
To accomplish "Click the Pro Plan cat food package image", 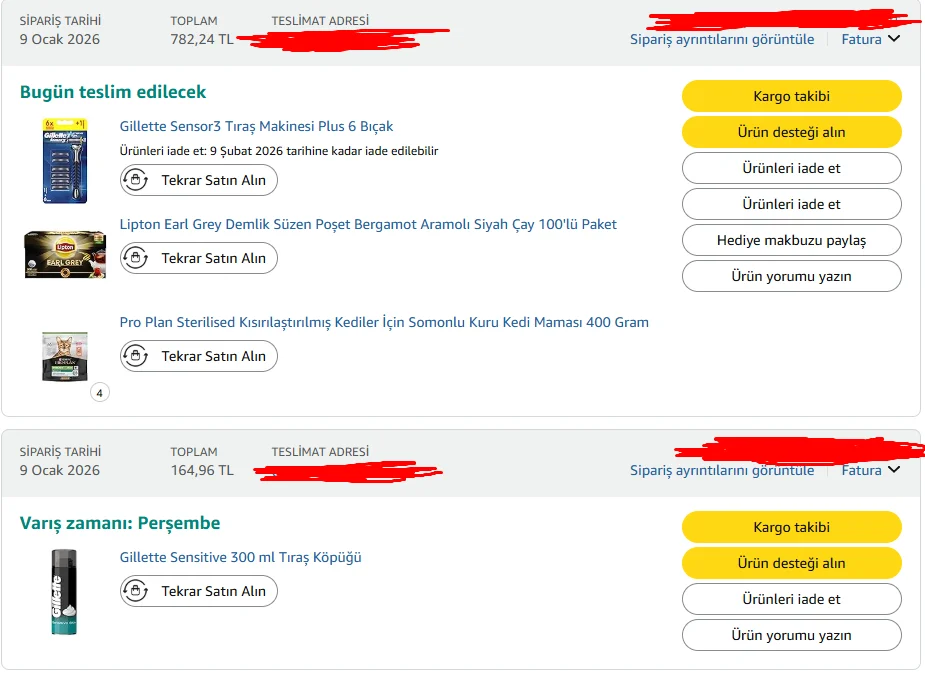I will 65,355.
